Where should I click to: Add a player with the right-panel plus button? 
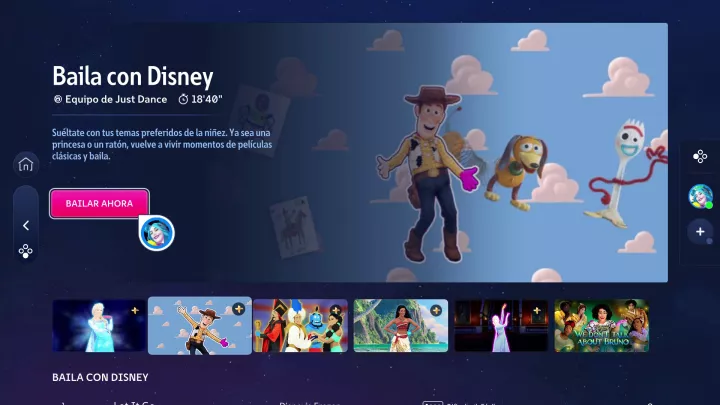click(x=700, y=231)
